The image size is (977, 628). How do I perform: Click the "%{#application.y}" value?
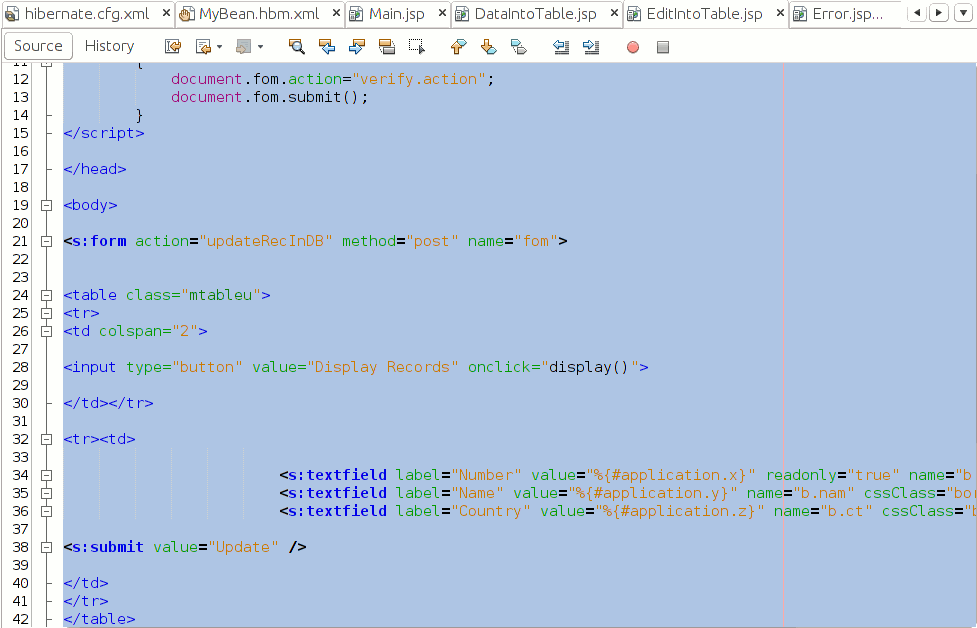pos(653,493)
